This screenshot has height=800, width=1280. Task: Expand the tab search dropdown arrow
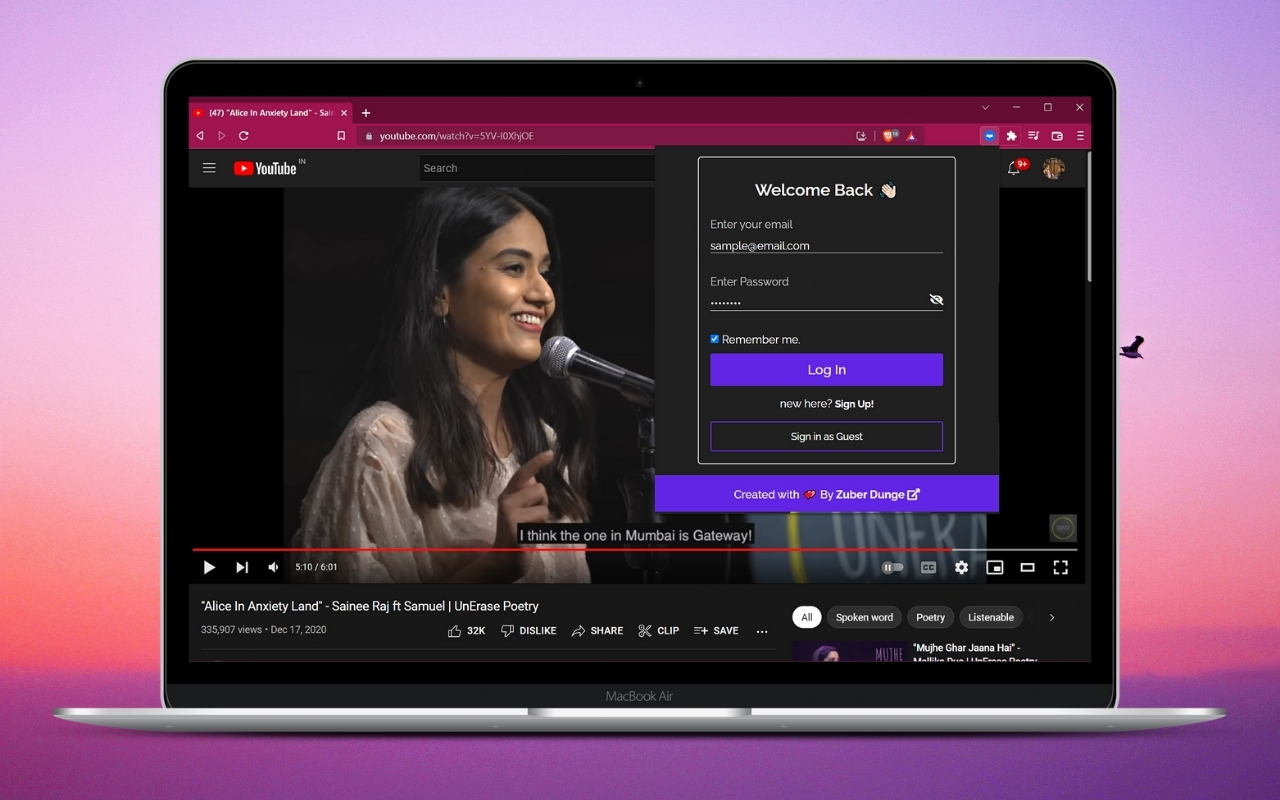985,107
